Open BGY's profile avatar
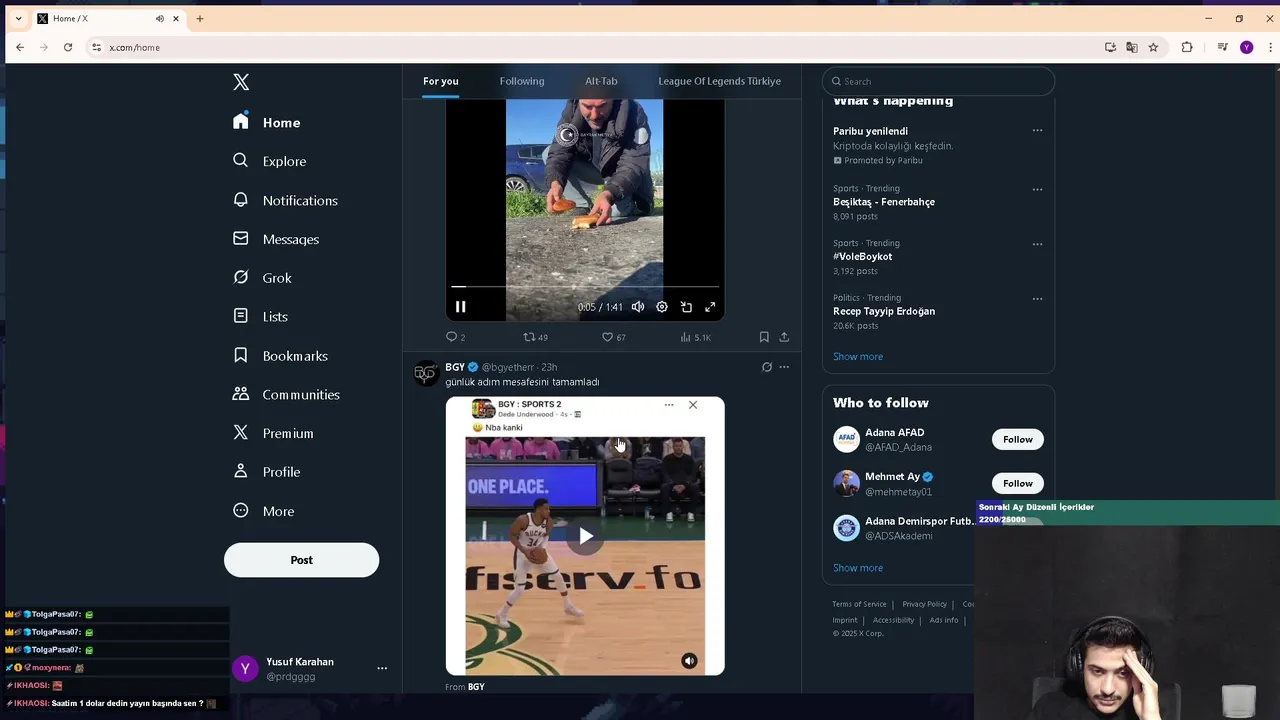The image size is (1280, 720). [427, 374]
